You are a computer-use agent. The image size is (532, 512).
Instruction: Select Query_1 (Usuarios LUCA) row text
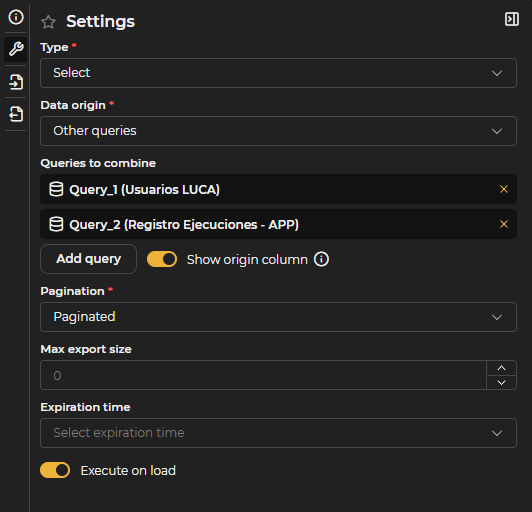pyautogui.click(x=145, y=190)
